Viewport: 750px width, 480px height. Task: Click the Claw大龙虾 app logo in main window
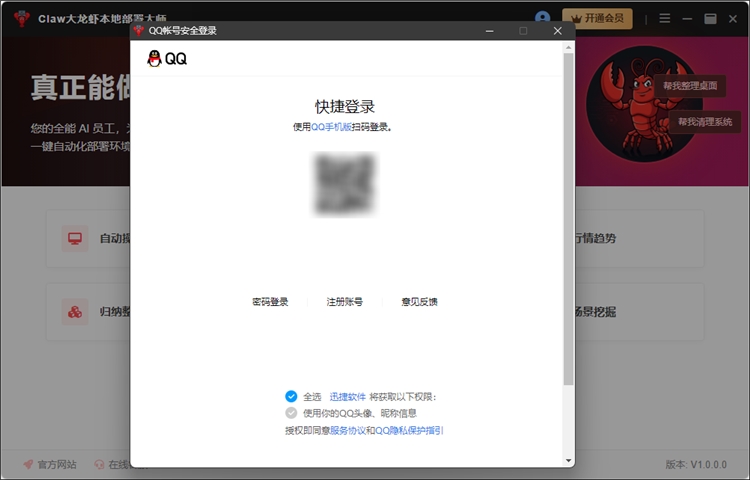pos(22,19)
